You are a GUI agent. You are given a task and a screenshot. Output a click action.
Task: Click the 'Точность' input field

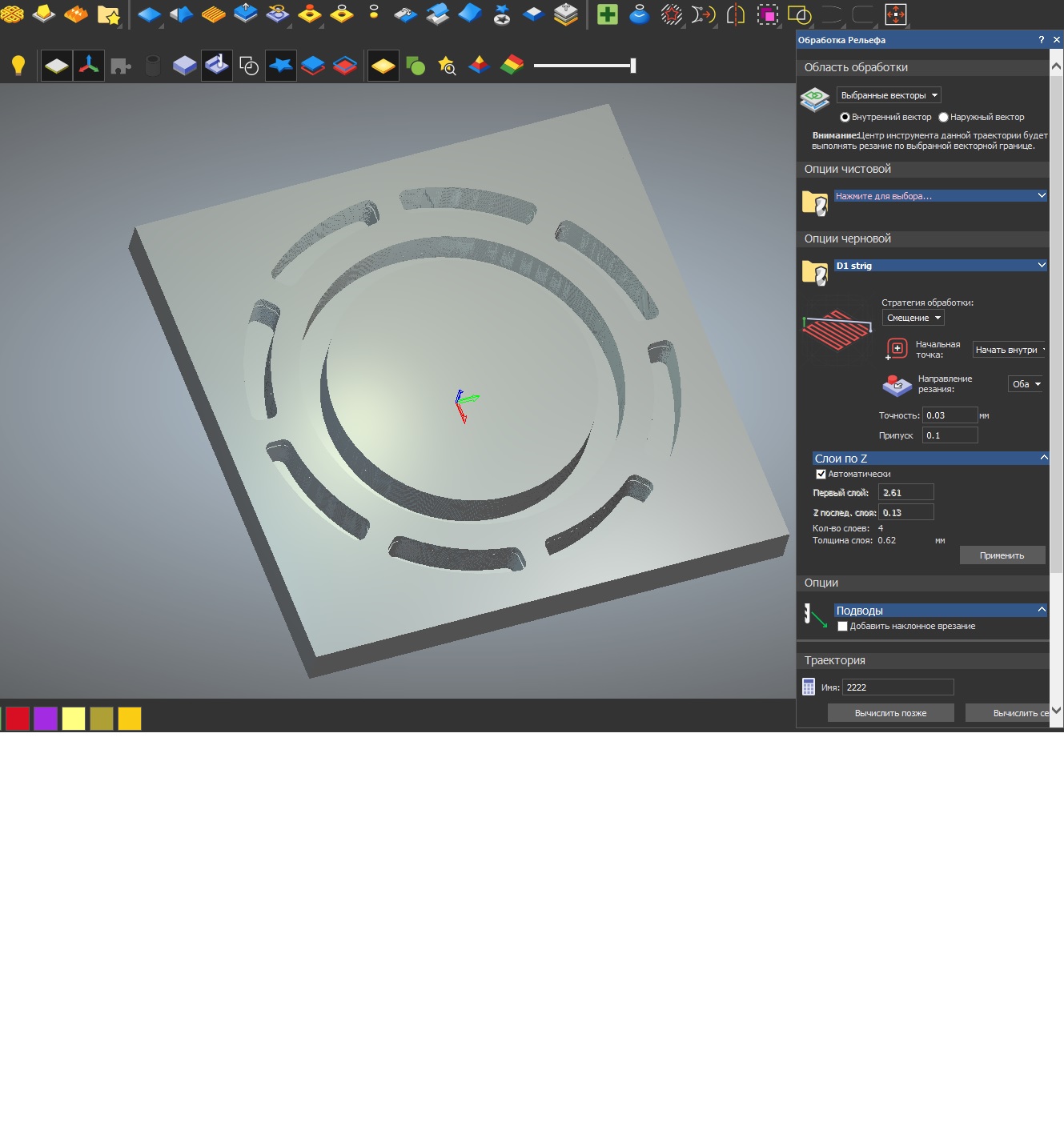click(950, 415)
